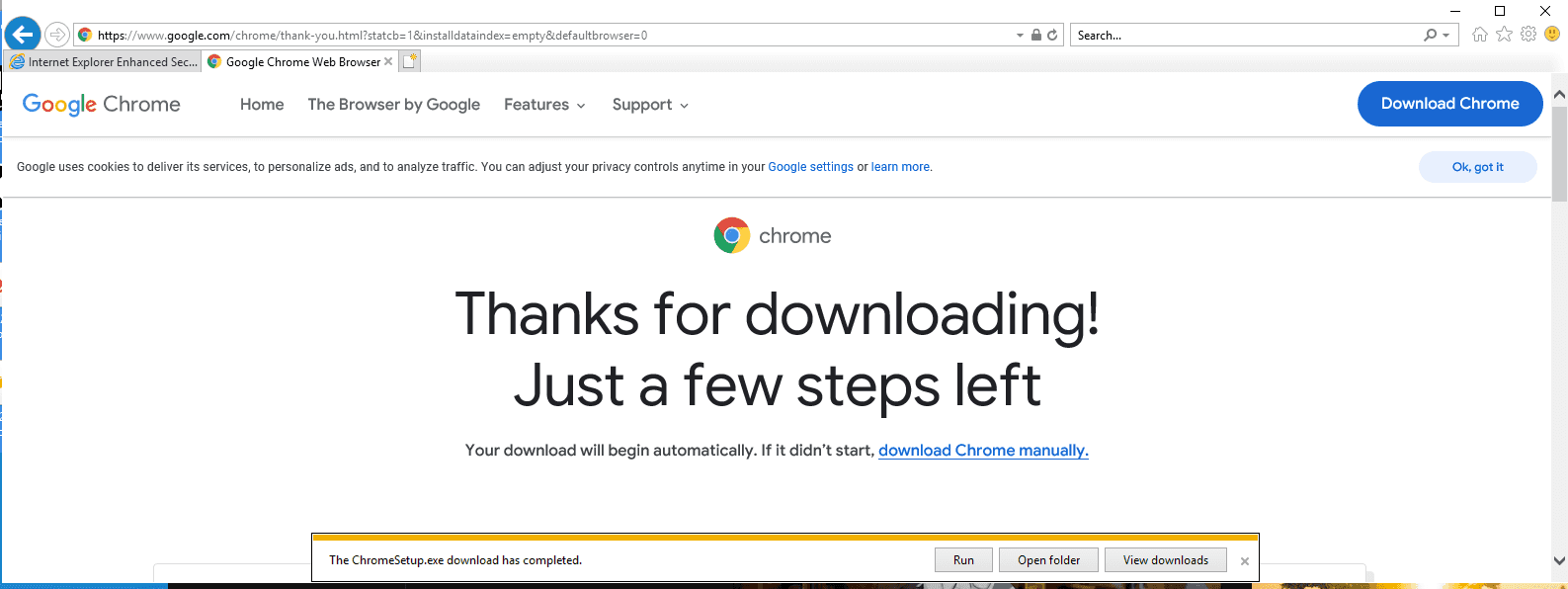Expand the address bar autocomplete dropdown arrow

coord(1020,36)
